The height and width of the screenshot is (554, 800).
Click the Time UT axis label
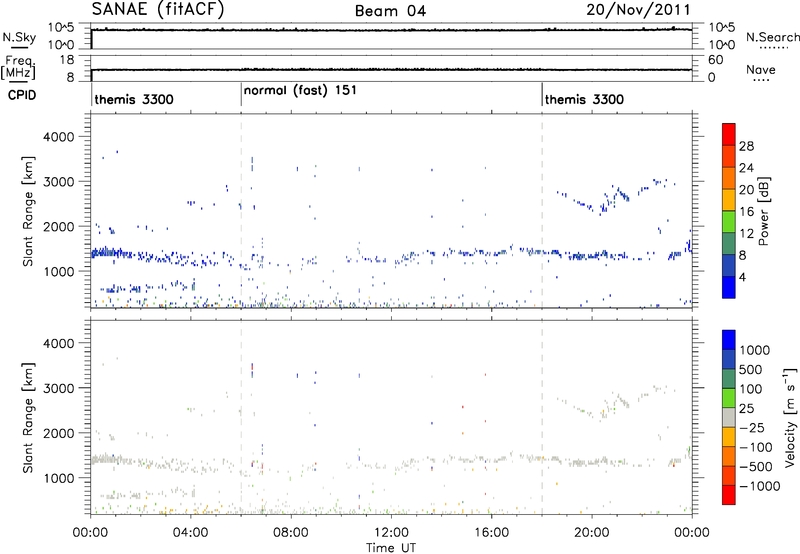tap(391, 547)
